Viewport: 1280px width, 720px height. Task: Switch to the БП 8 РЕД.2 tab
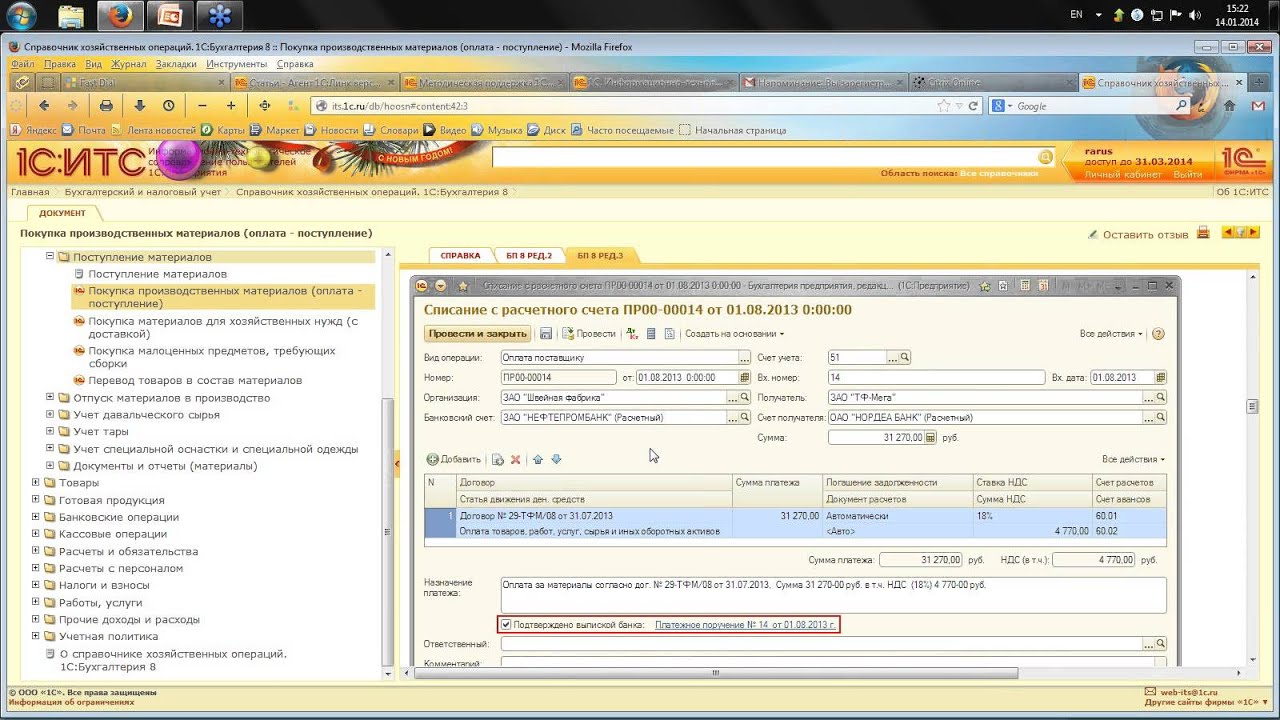click(x=529, y=256)
